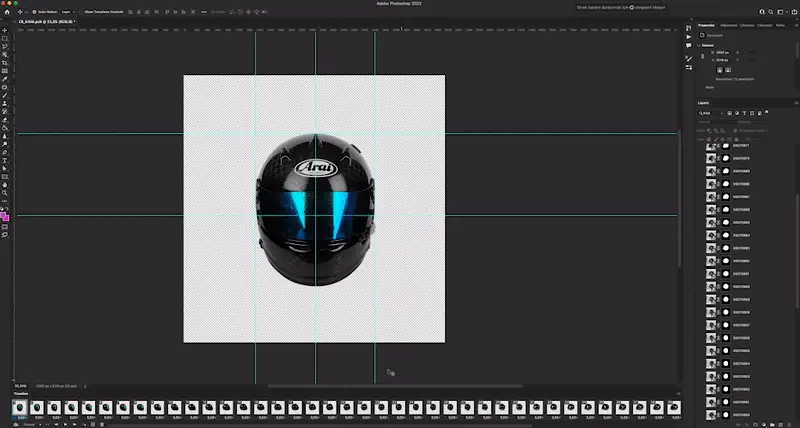This screenshot has width=800, height=428.
Task: Open the frame delay dropdown under first frame
Action: (21, 418)
